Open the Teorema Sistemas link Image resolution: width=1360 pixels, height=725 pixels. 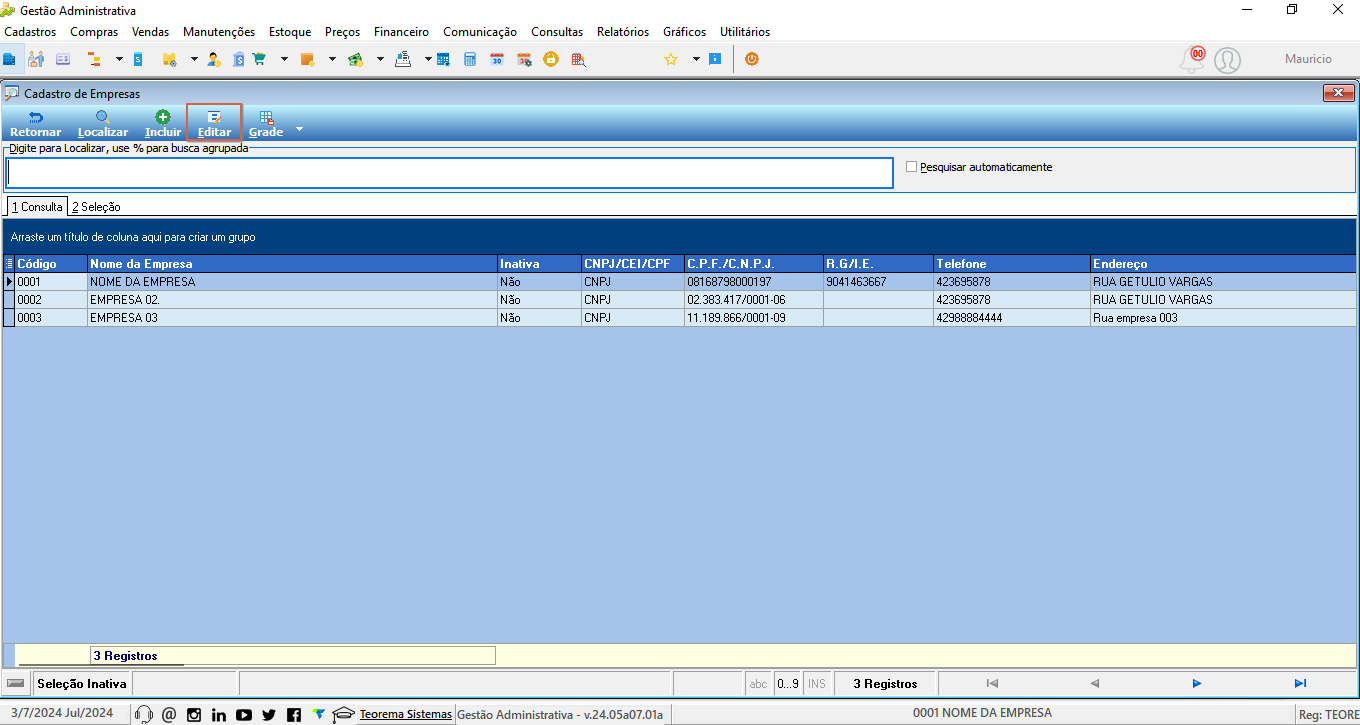point(405,714)
